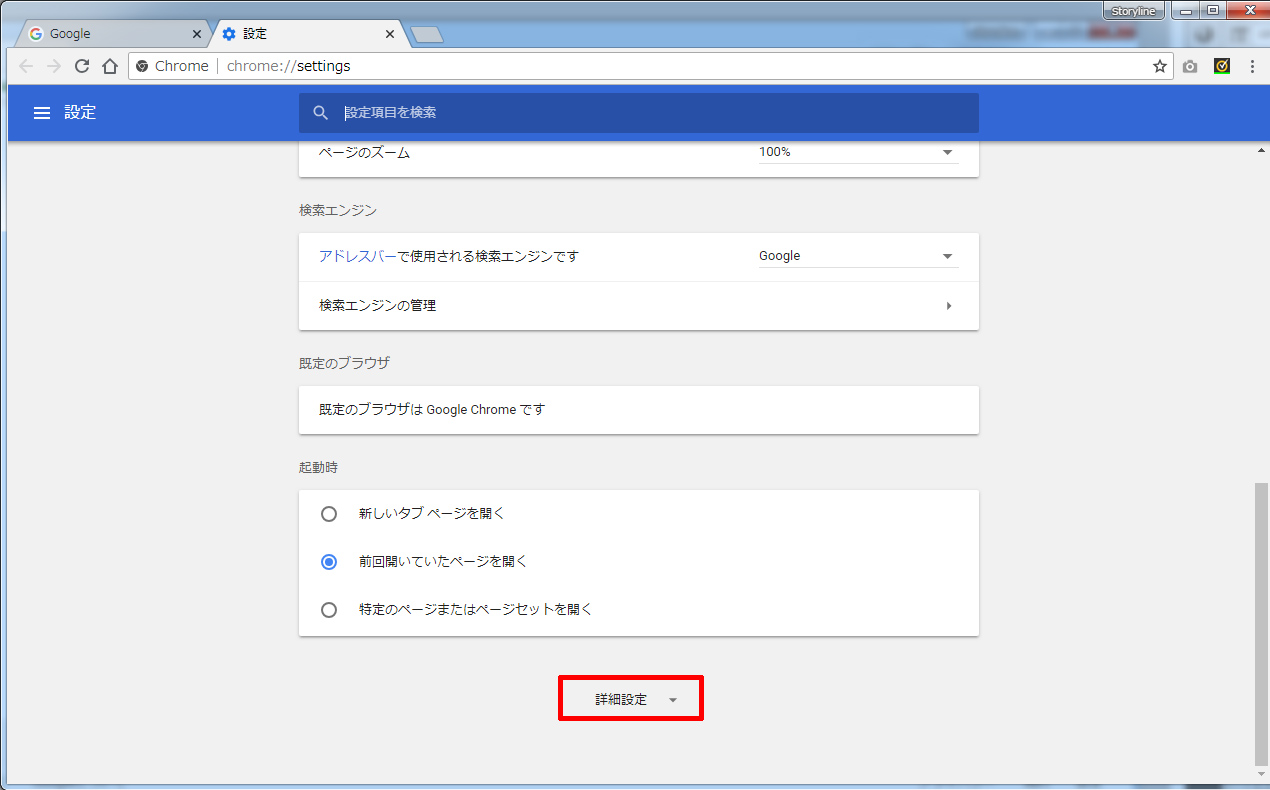The height and width of the screenshot is (790, 1270).
Task: Click the home page icon
Action: [x=110, y=66]
